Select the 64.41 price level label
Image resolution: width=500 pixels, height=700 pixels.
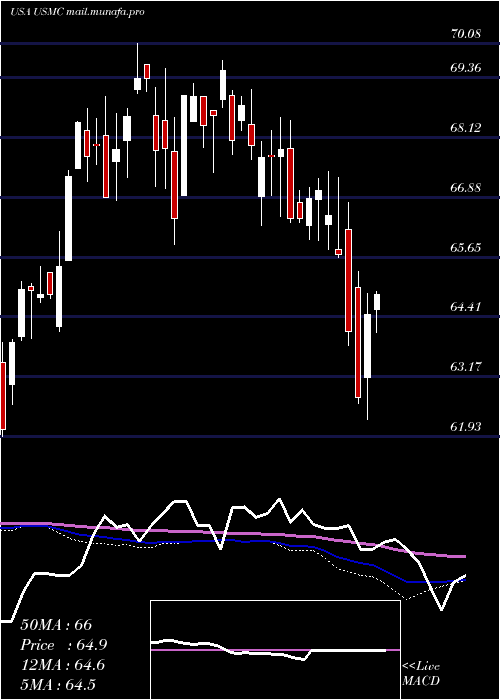click(466, 307)
